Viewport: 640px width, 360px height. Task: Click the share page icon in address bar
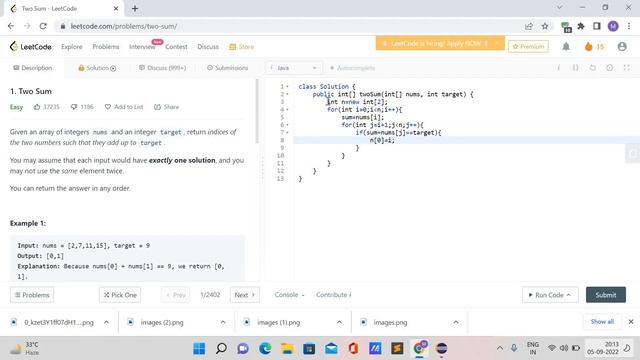tap(529, 26)
